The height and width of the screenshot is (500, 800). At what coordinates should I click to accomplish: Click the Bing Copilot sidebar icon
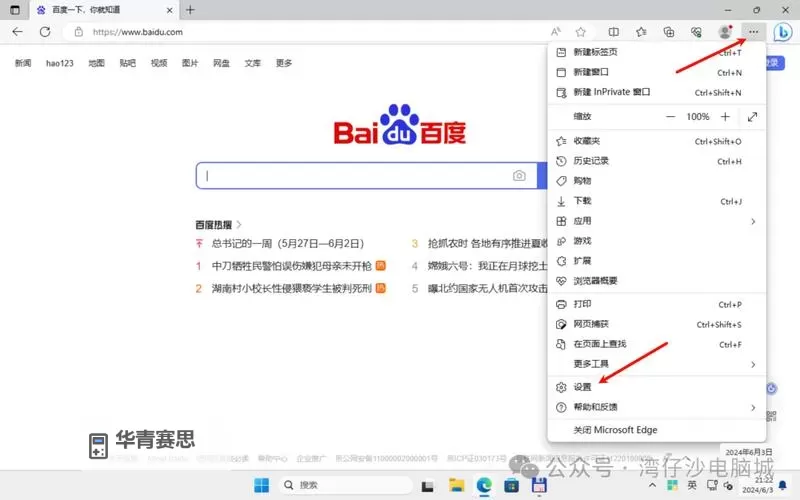pyautogui.click(x=782, y=32)
